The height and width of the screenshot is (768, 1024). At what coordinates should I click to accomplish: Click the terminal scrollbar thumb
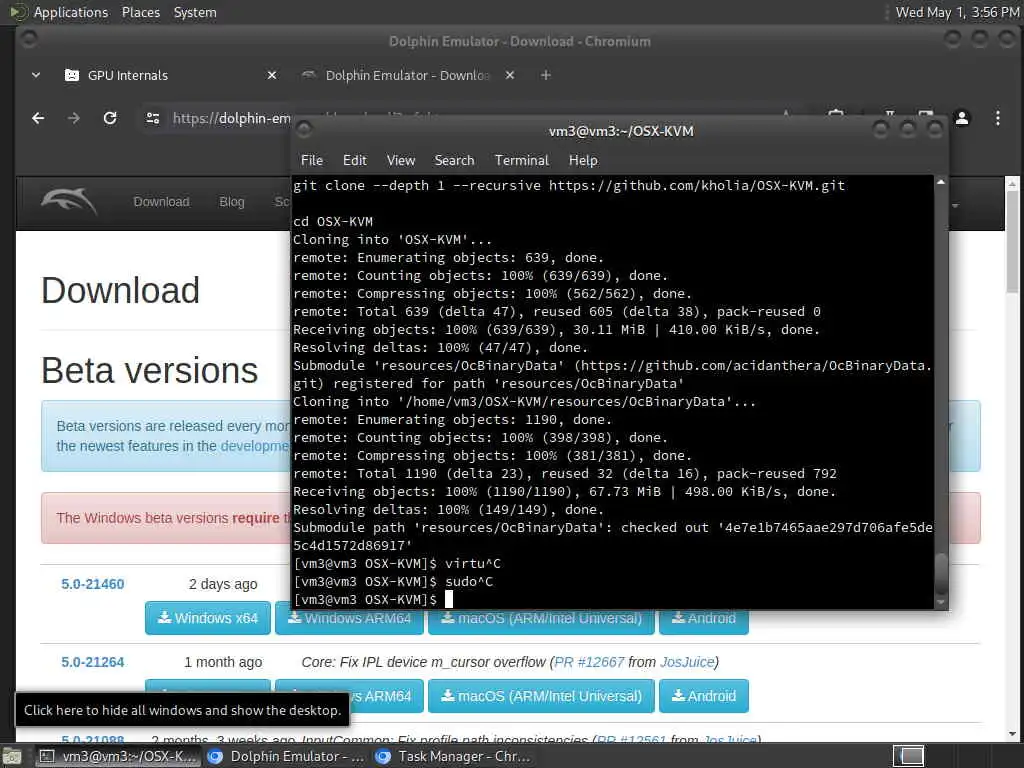(940, 573)
